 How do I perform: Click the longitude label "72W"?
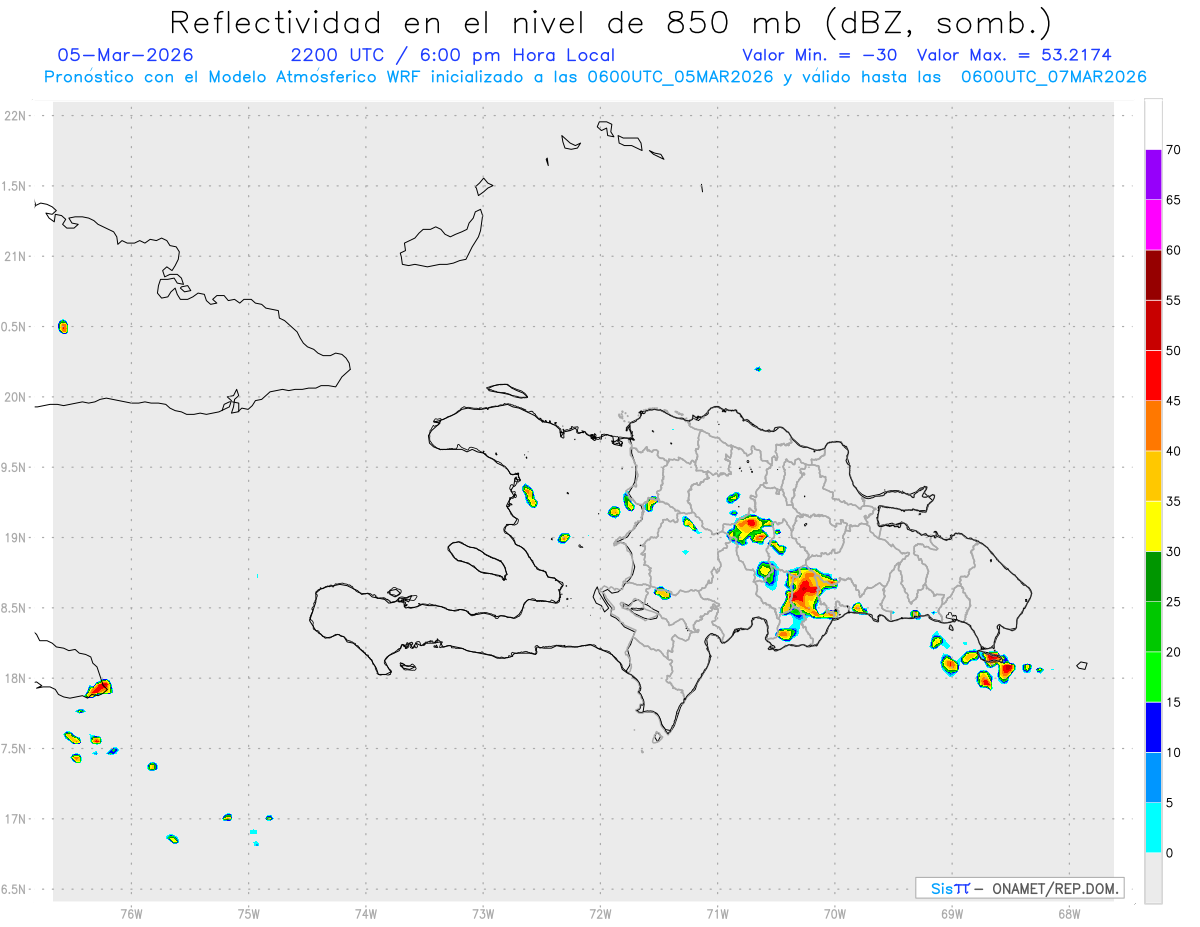600,914
